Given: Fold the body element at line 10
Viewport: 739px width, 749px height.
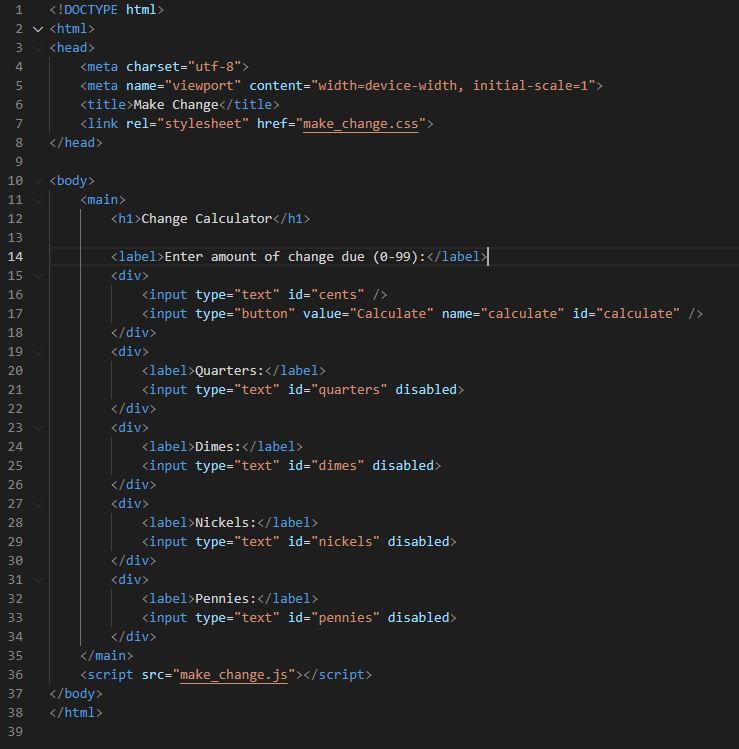Looking at the screenshot, I should point(38,181).
